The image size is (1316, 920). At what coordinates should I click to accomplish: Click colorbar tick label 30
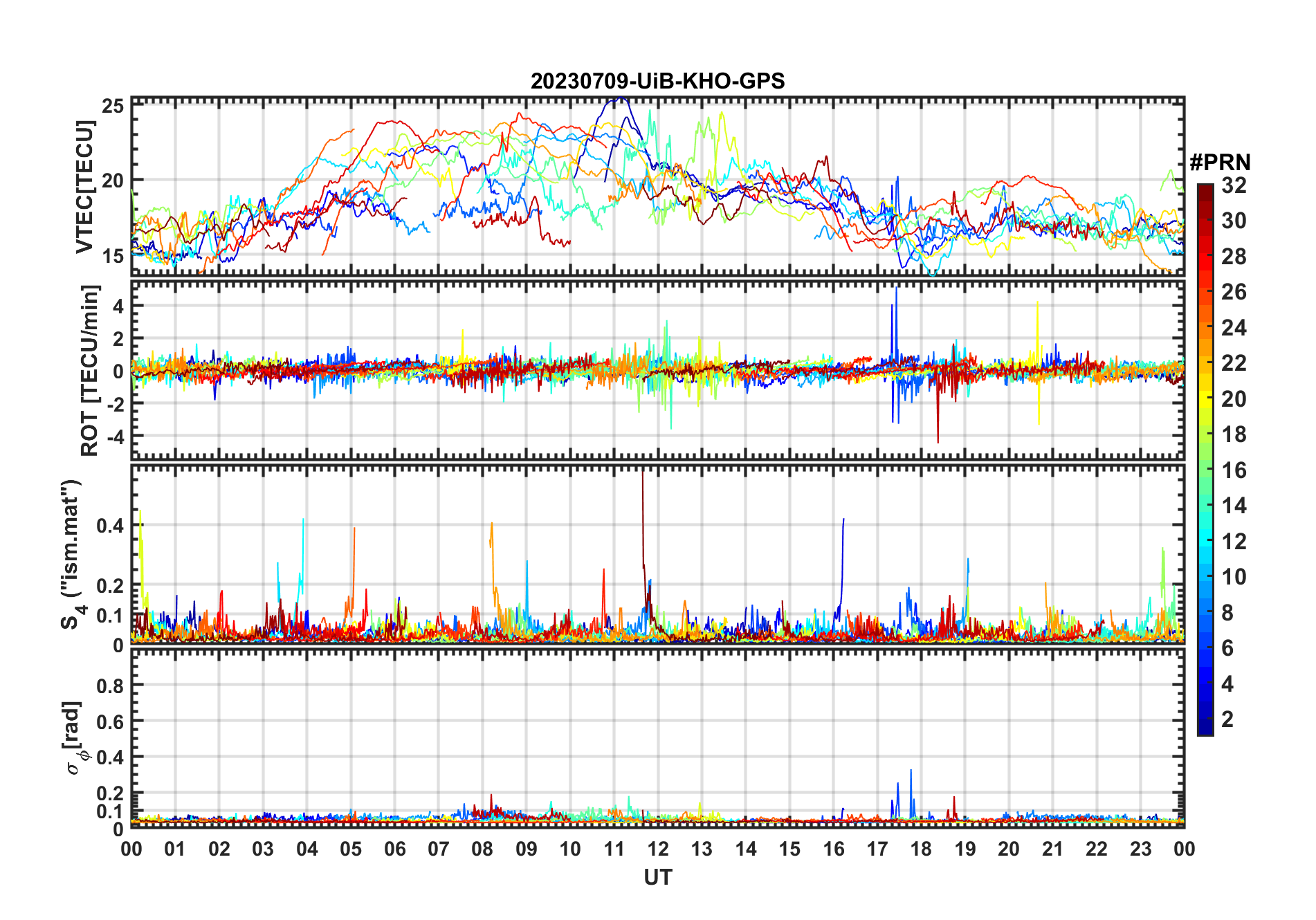click(1234, 221)
